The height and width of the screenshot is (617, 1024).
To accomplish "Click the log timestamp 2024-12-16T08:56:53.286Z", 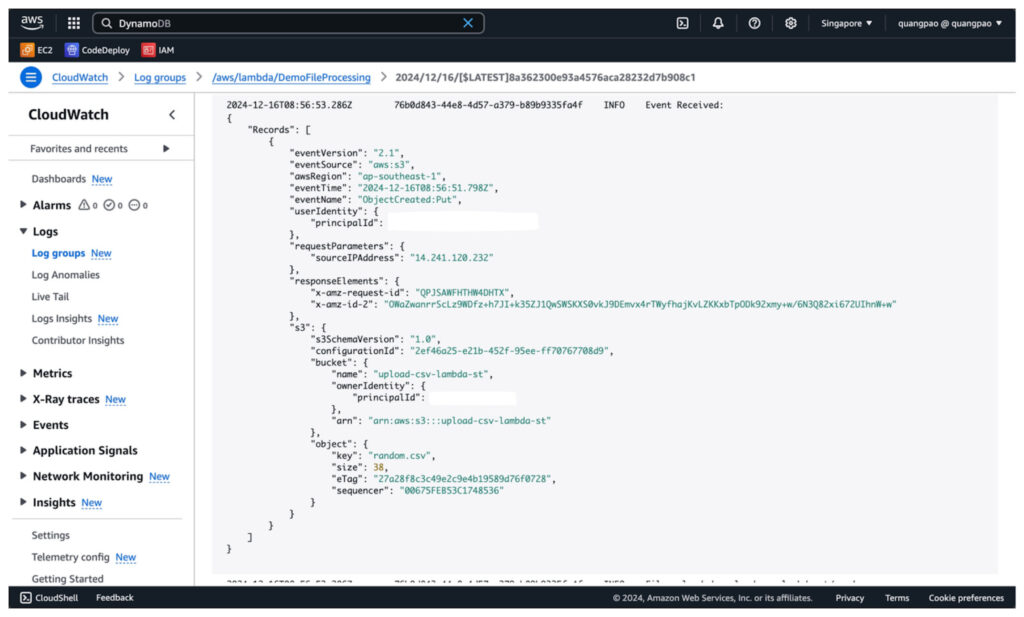I will click(289, 104).
